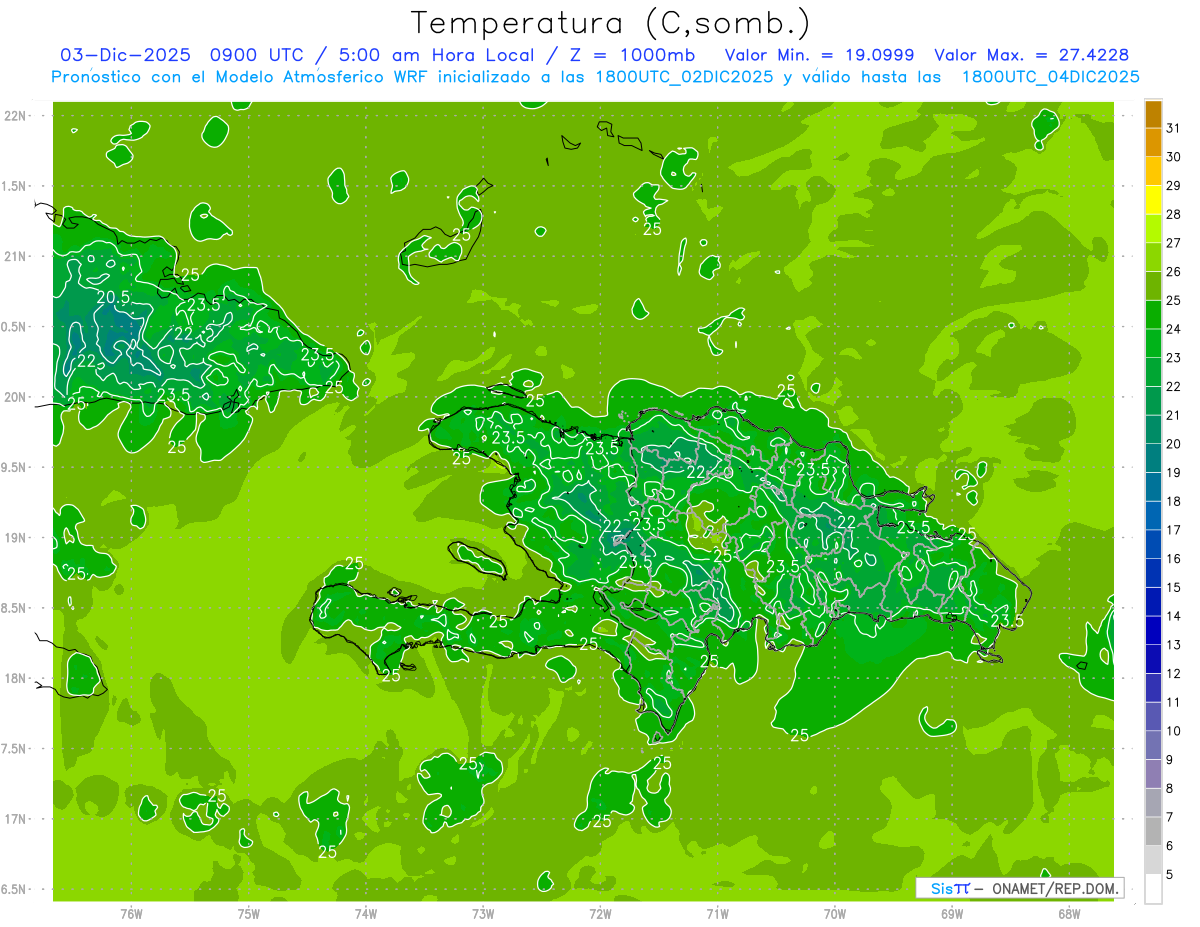
Task: Click the colorbar label "28"
Action: (x=1174, y=214)
